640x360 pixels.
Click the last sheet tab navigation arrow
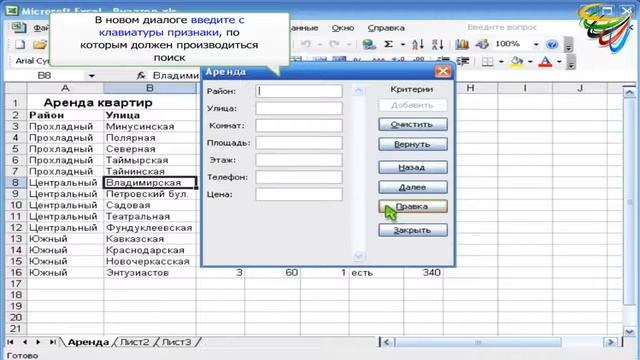coord(53,342)
